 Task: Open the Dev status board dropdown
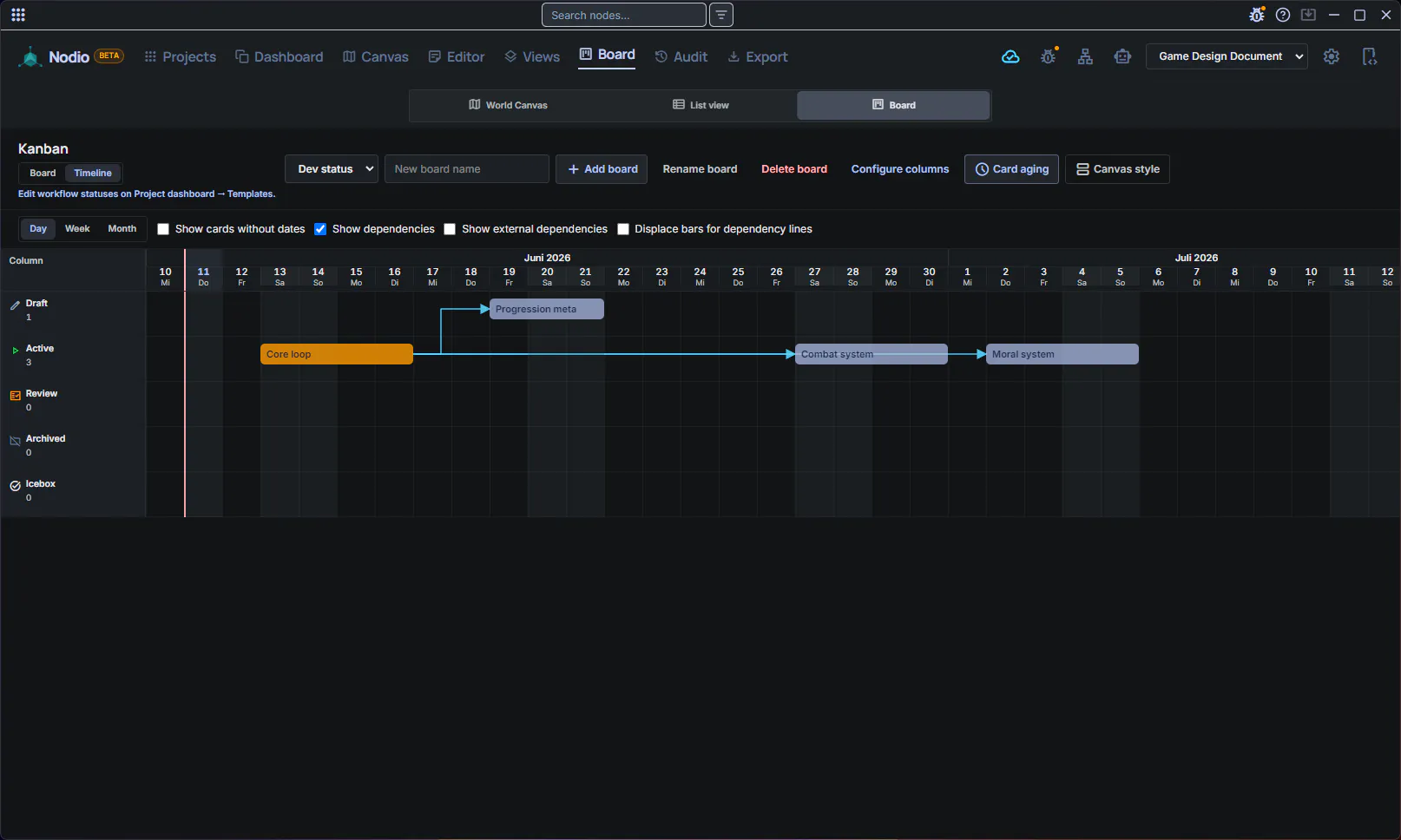pos(332,169)
